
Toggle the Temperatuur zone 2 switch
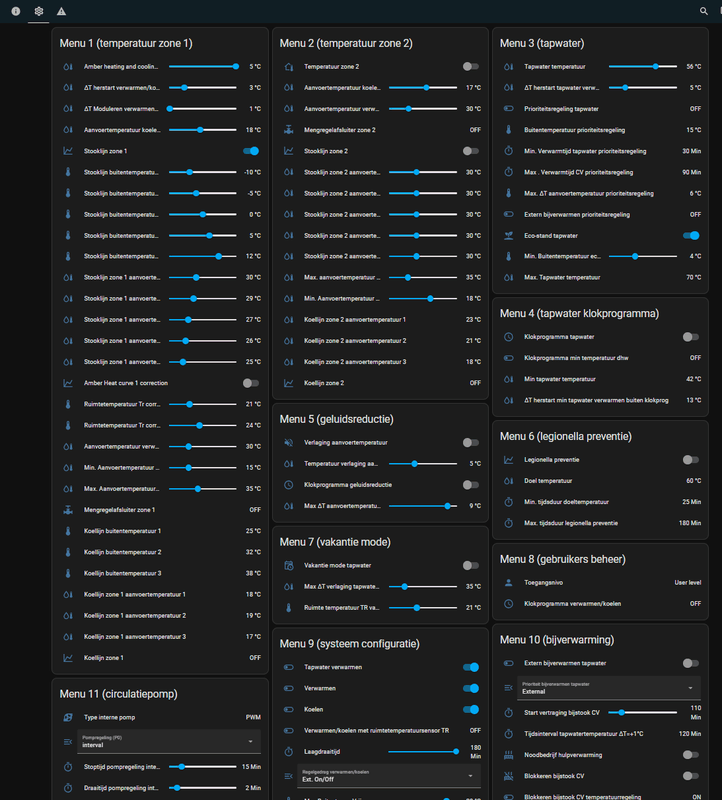pyautogui.click(x=471, y=66)
